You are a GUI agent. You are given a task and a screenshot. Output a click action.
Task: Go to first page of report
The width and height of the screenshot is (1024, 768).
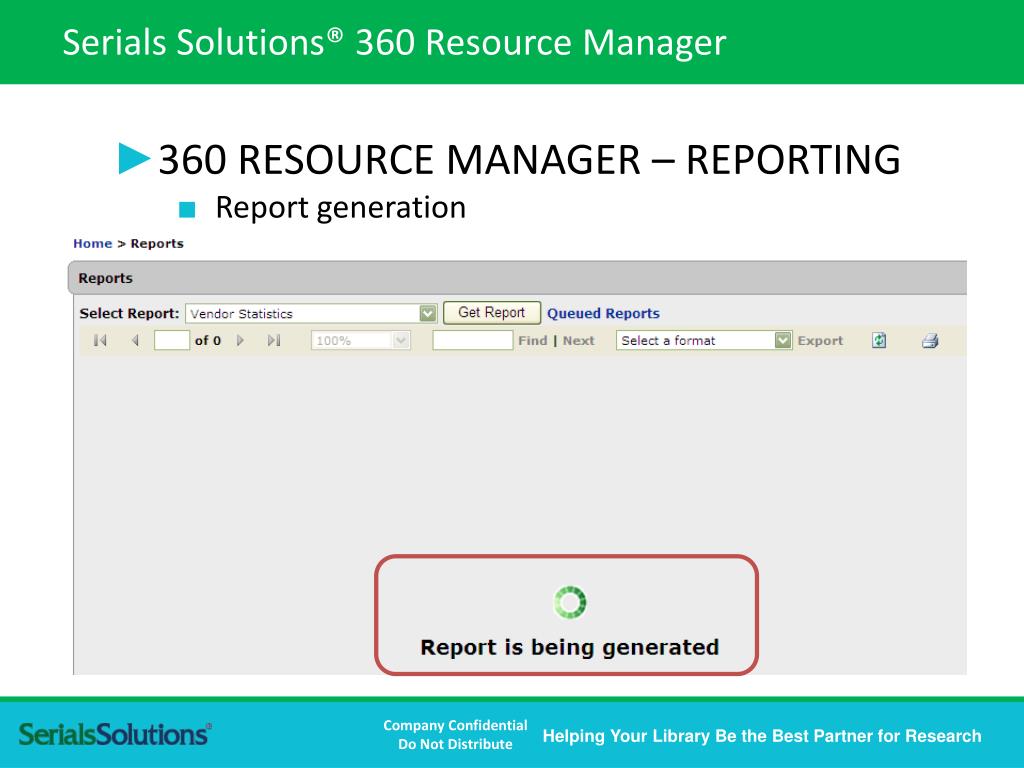point(100,340)
